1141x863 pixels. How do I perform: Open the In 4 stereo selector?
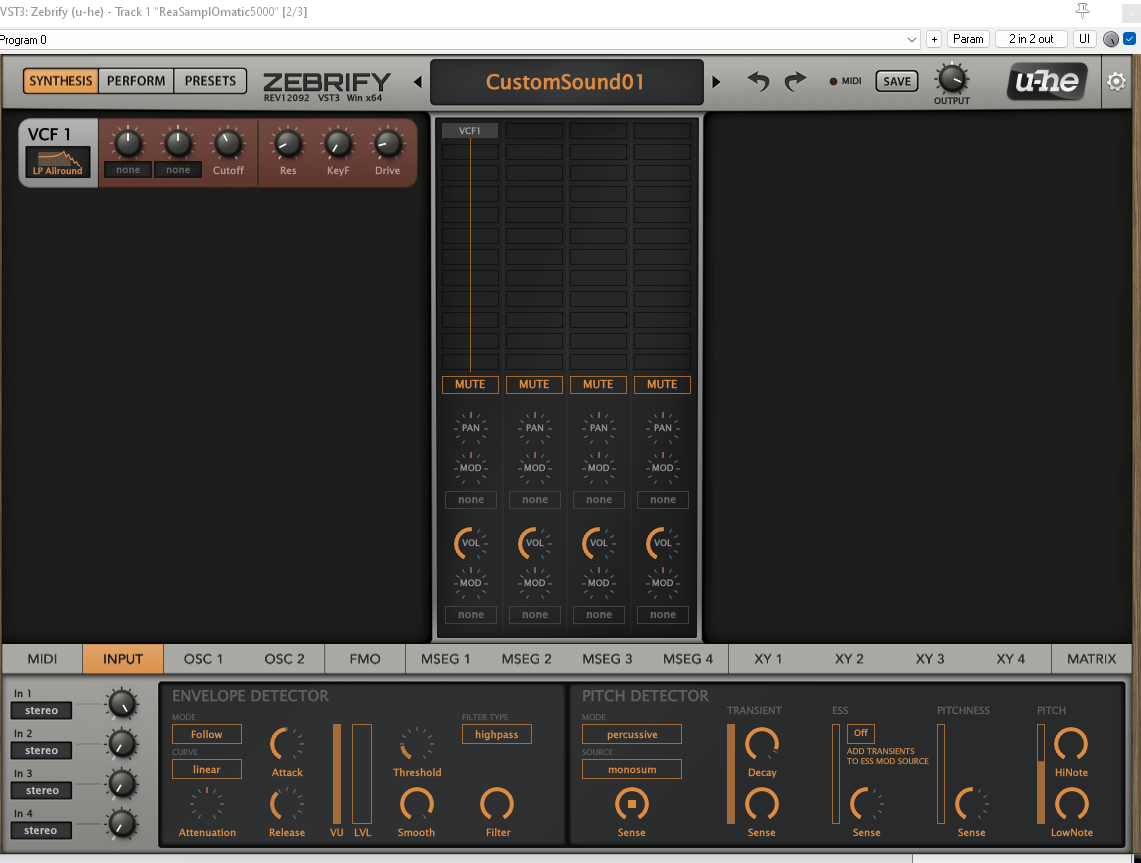point(41,830)
